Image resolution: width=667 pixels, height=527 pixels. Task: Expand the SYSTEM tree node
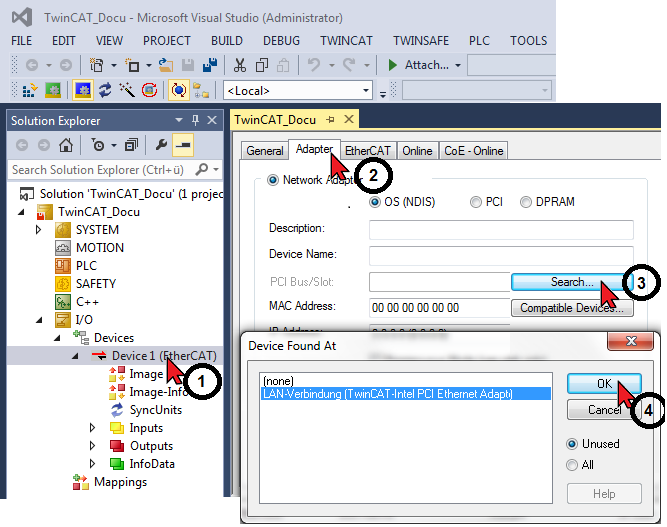point(39,230)
